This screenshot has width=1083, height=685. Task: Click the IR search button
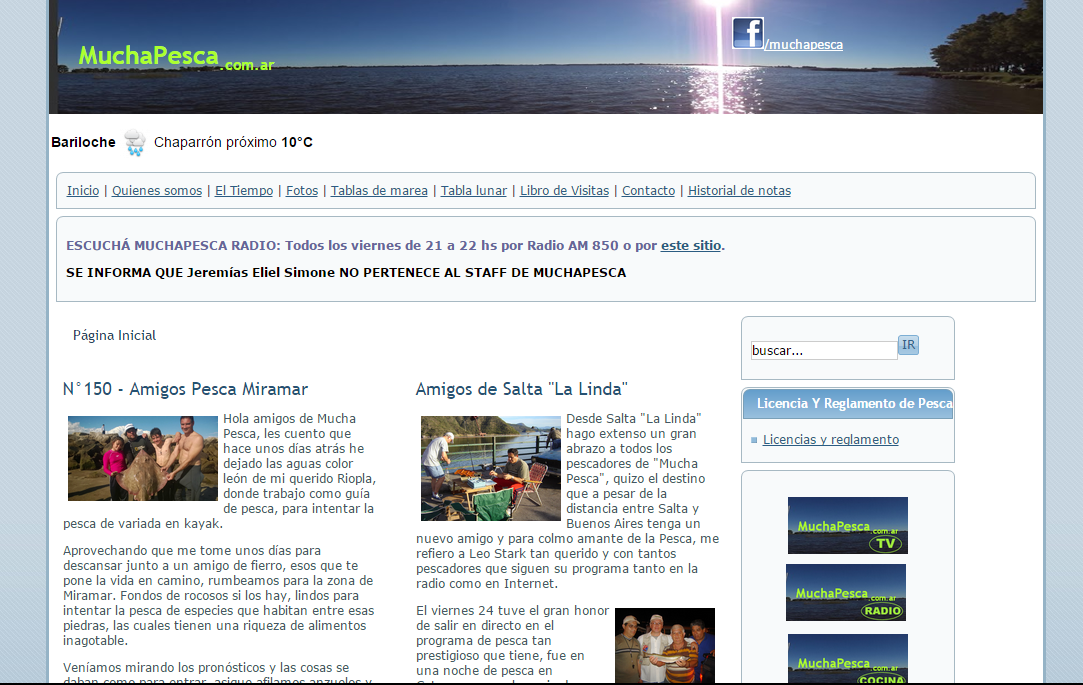(x=908, y=345)
